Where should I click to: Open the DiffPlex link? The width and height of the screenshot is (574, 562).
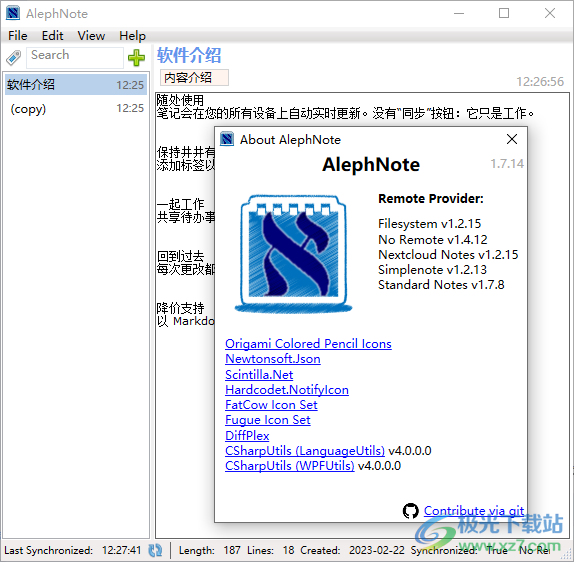click(x=247, y=435)
